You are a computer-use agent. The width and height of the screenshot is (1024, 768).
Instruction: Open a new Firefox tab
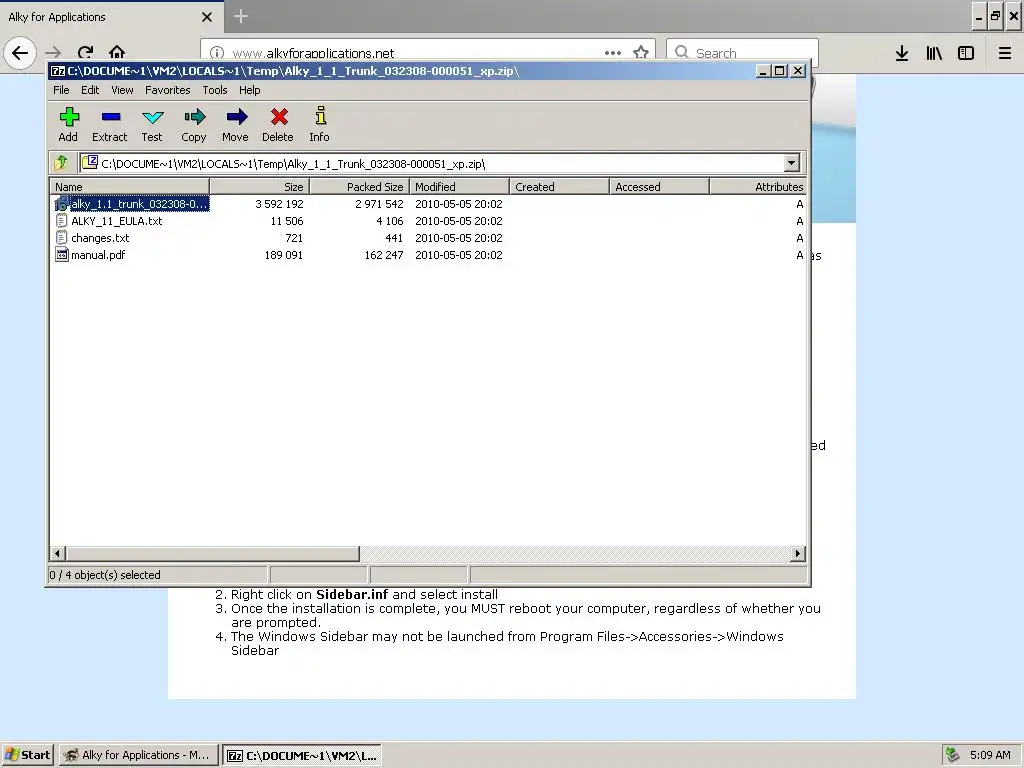240,16
